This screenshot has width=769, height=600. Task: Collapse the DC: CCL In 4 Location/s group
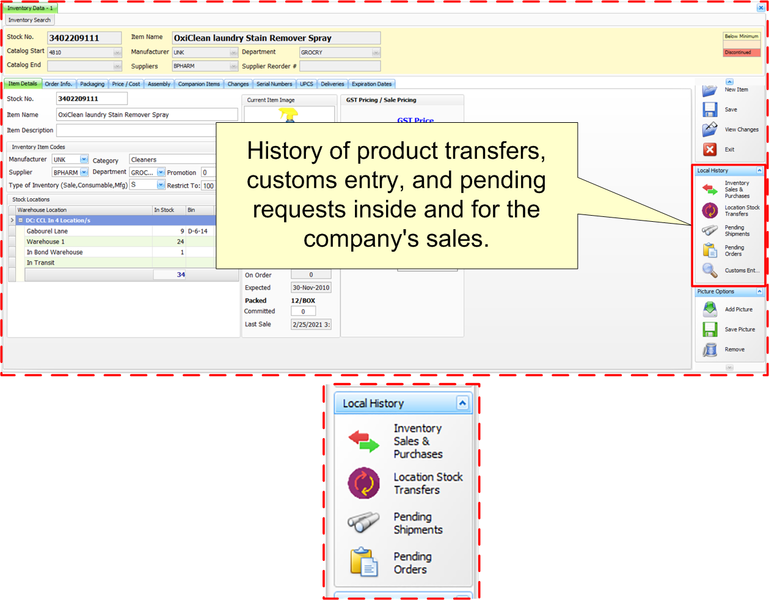21,220
